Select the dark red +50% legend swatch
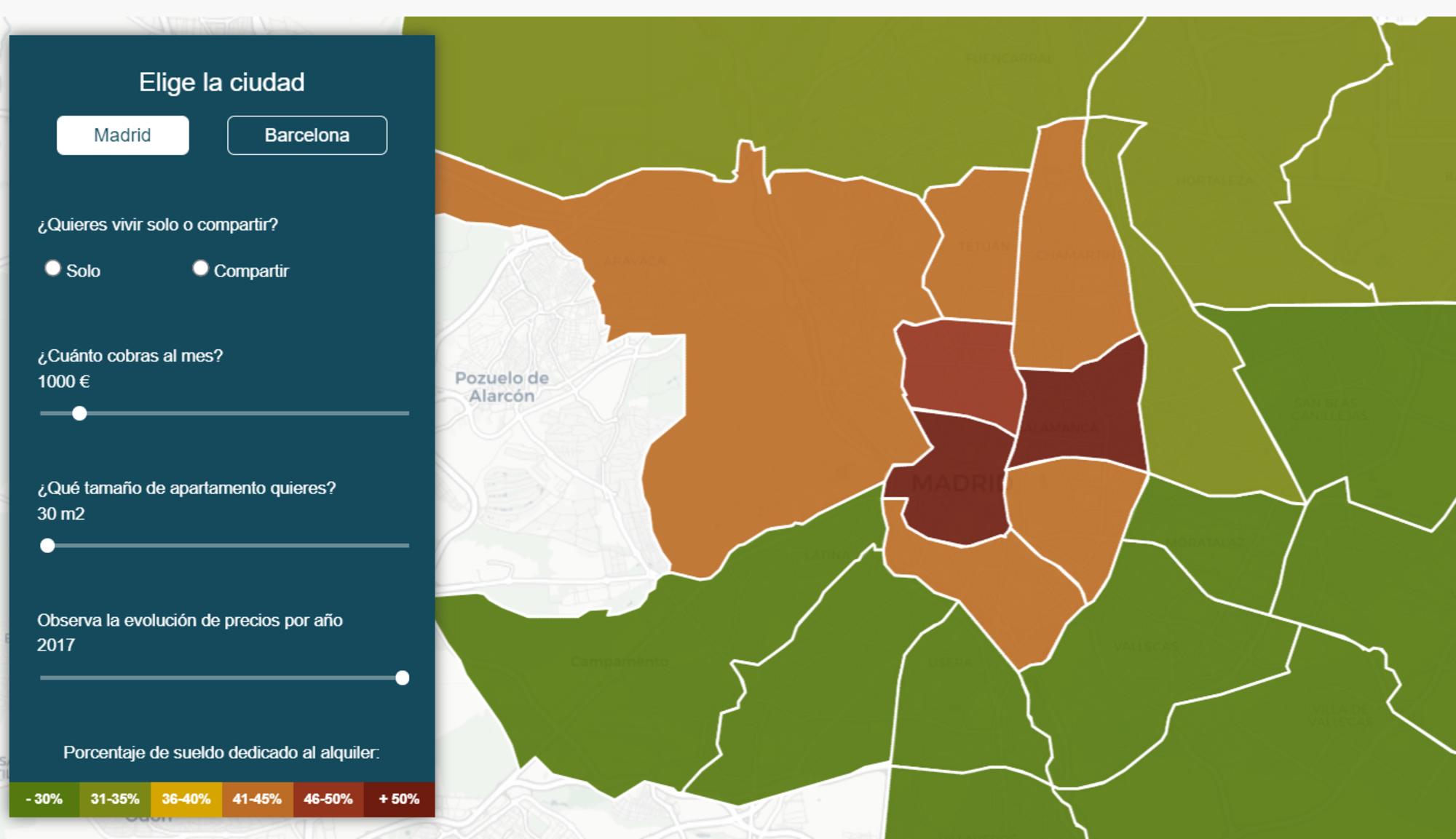This screenshot has height=839, width=1456. (x=398, y=798)
